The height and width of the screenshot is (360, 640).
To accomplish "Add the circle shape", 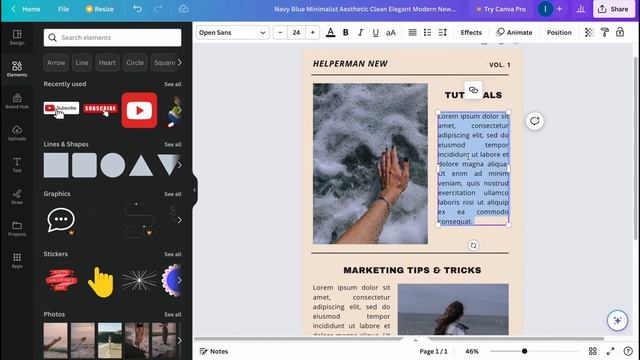I will coord(113,165).
